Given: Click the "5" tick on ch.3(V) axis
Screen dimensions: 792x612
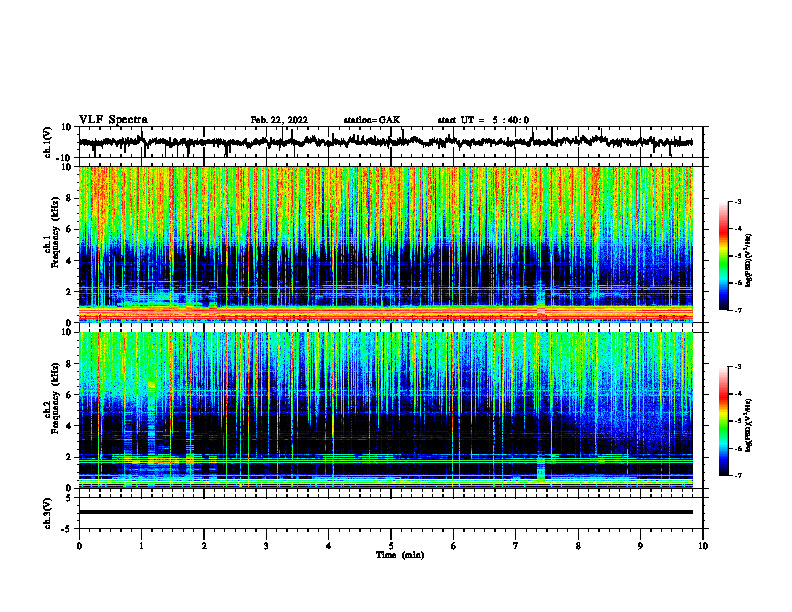Looking at the screenshot, I should pyautogui.click(x=70, y=497).
